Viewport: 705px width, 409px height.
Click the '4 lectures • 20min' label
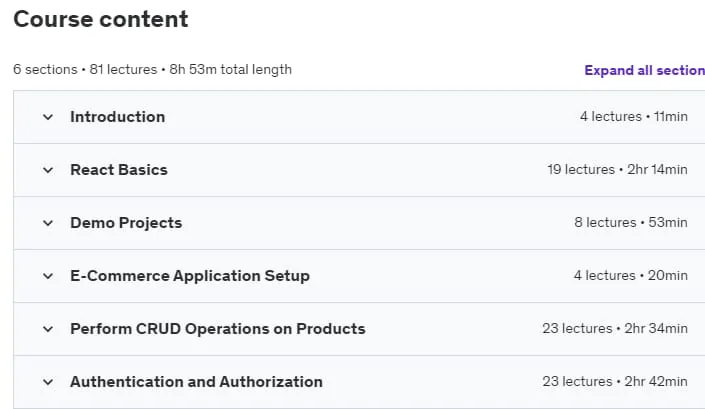coord(631,276)
